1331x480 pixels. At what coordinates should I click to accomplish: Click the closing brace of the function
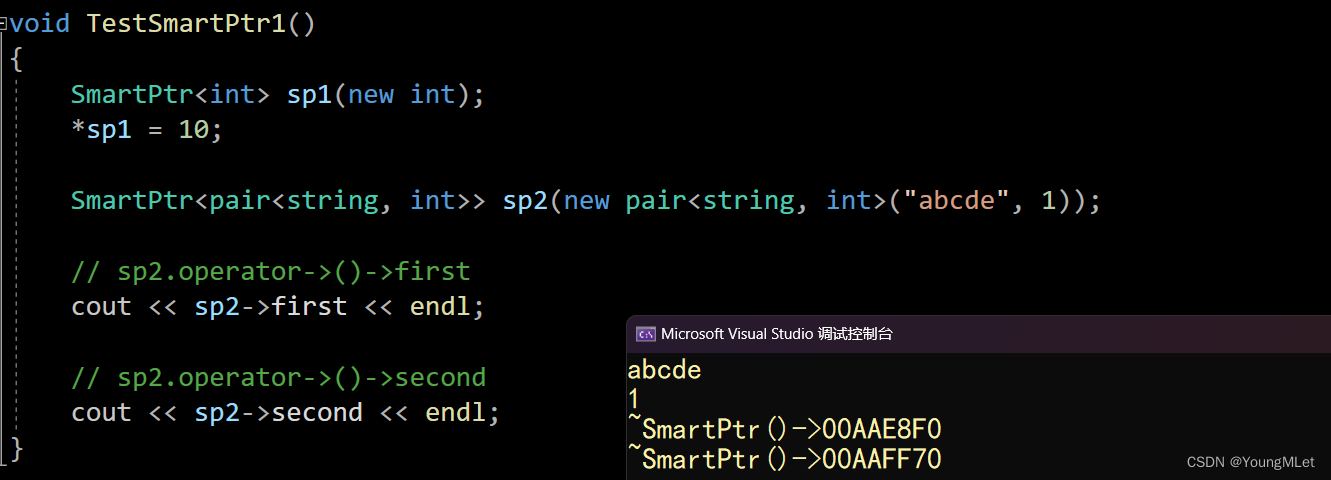(x=16, y=448)
